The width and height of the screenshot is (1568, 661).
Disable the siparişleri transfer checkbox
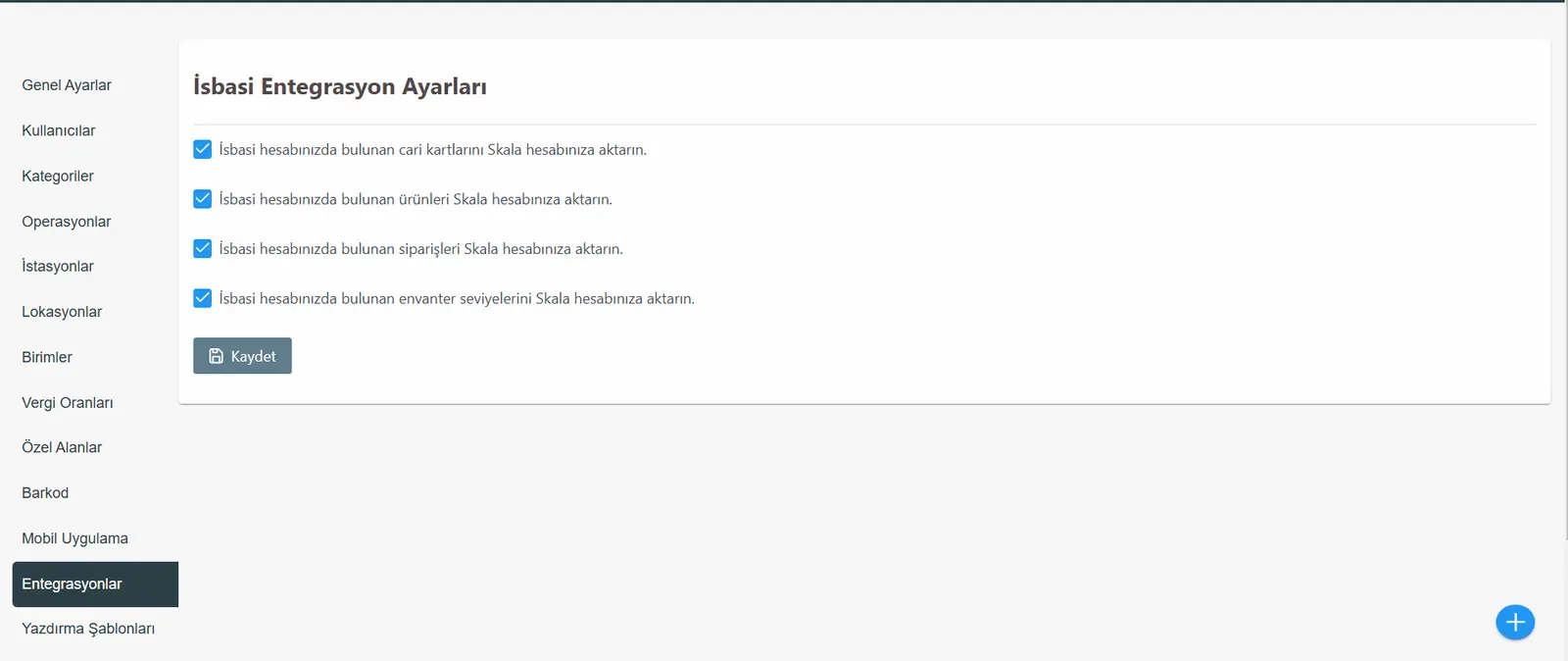(x=203, y=248)
